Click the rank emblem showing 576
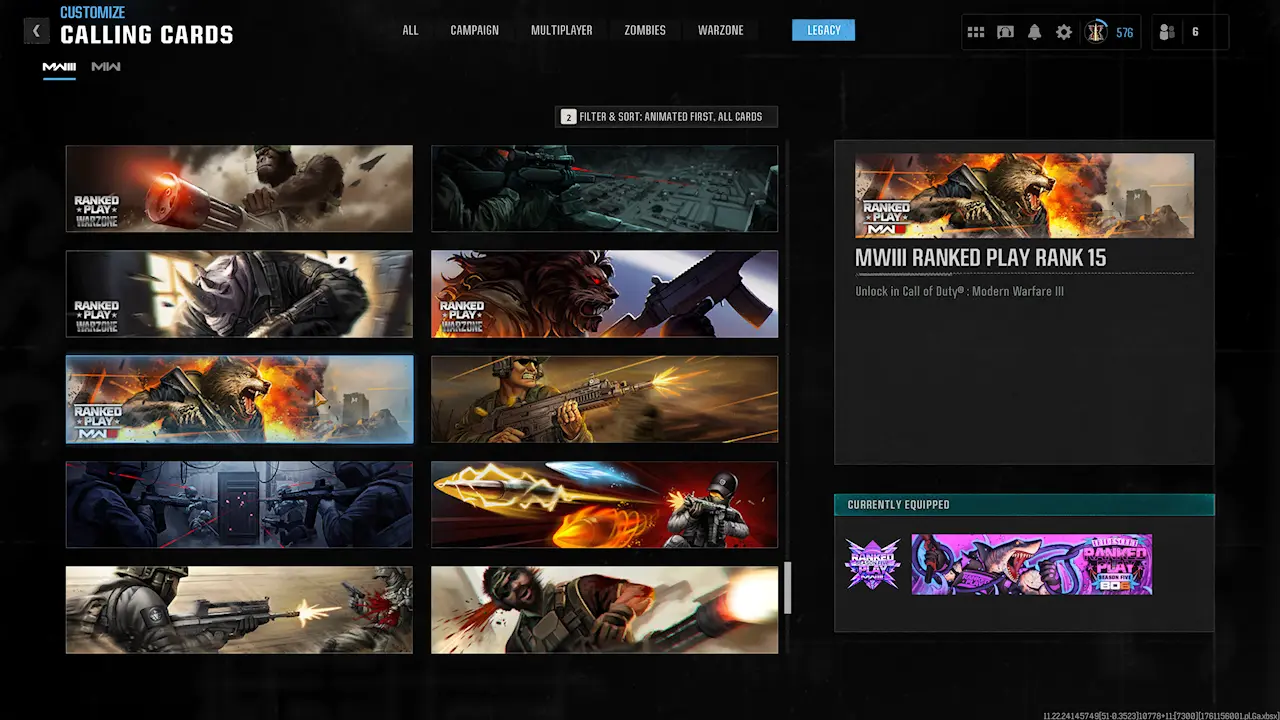Image resolution: width=1280 pixels, height=720 pixels. (x=1097, y=32)
